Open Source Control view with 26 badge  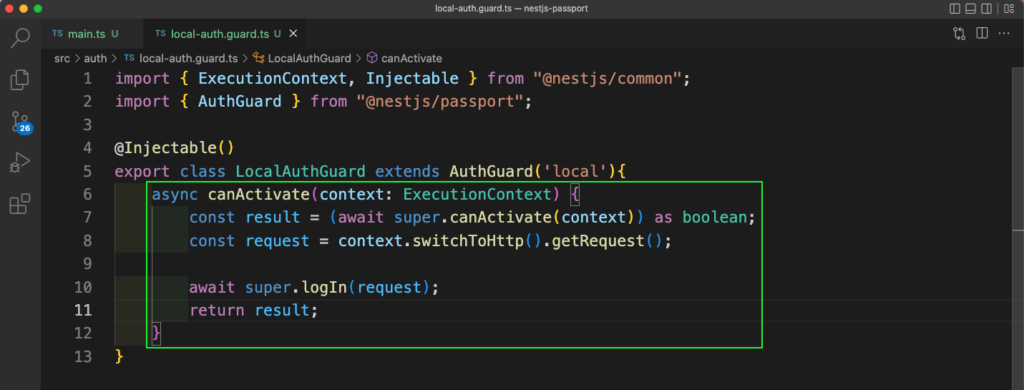20,122
